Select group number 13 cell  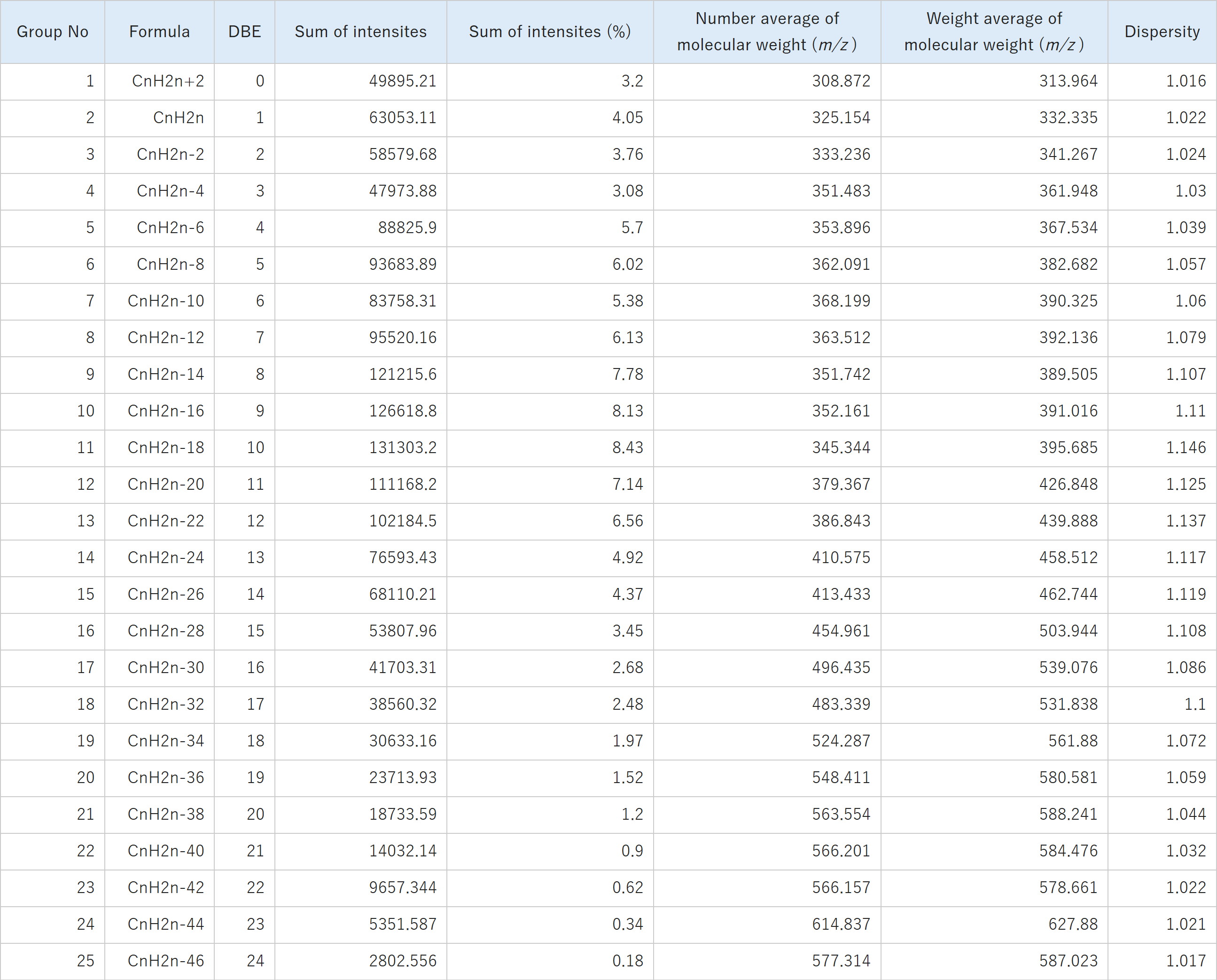point(53,521)
